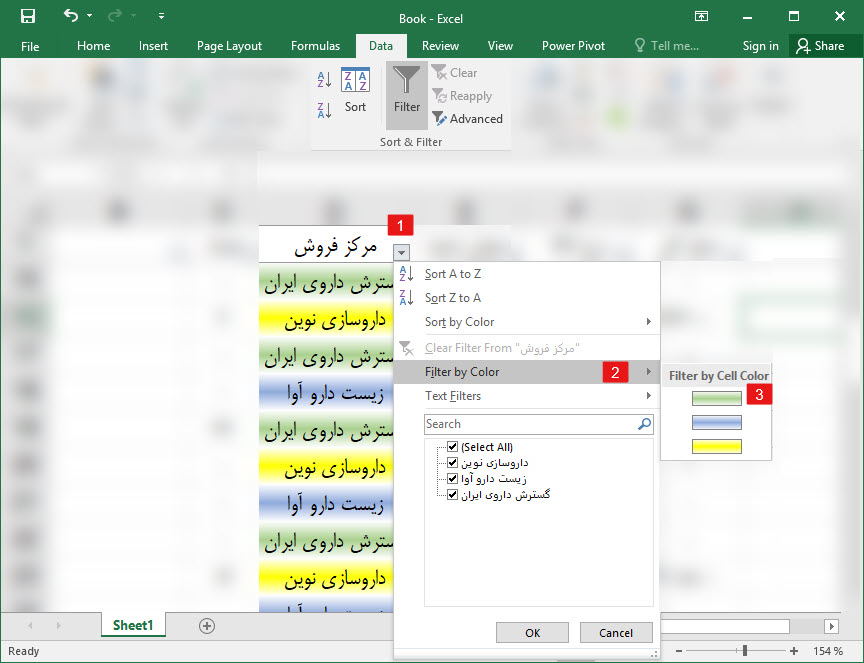Click the Save icon in title bar
864x663 pixels.
[28, 16]
